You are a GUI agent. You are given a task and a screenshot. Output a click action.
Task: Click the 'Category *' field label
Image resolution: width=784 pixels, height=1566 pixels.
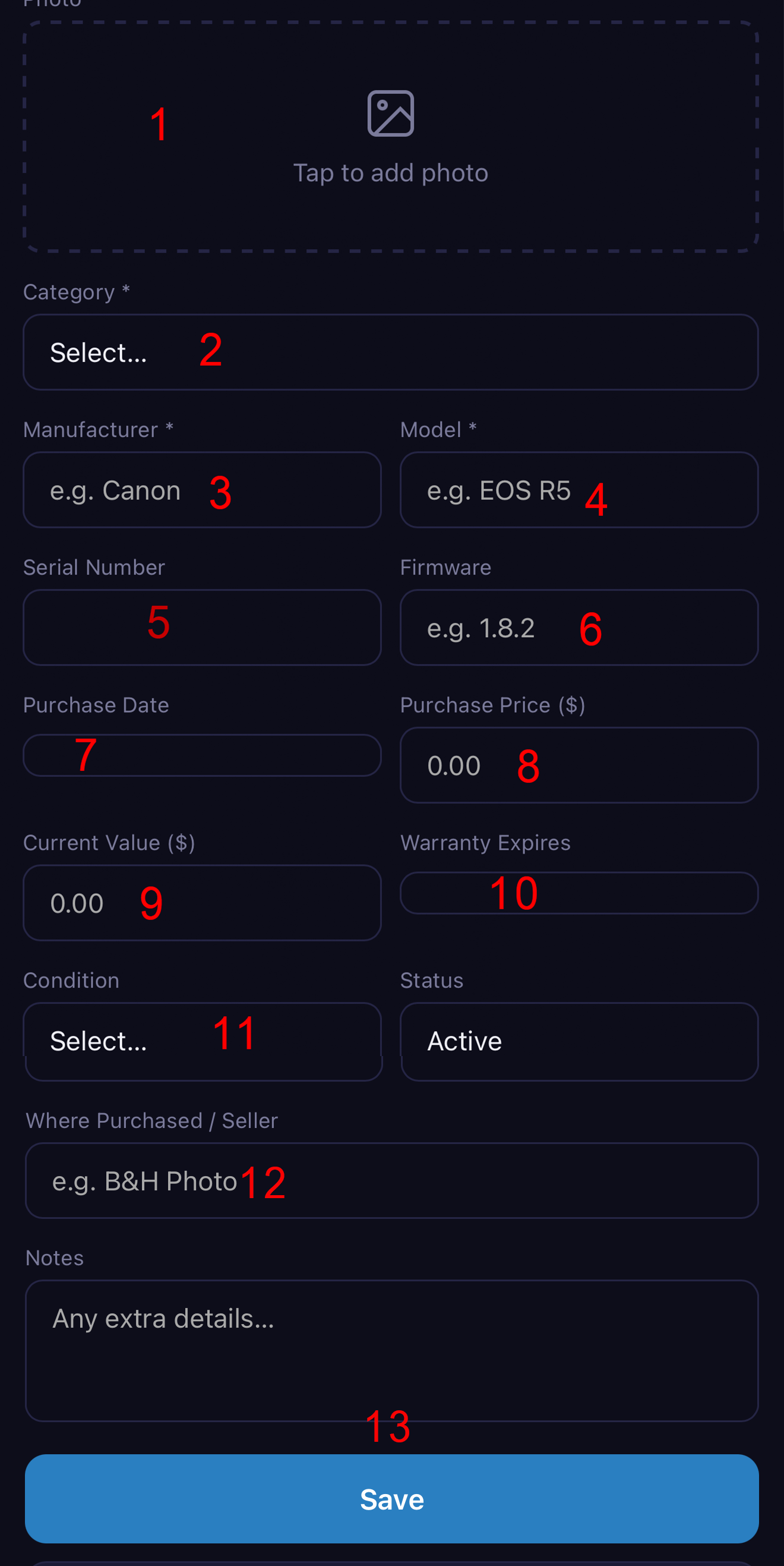point(77,292)
